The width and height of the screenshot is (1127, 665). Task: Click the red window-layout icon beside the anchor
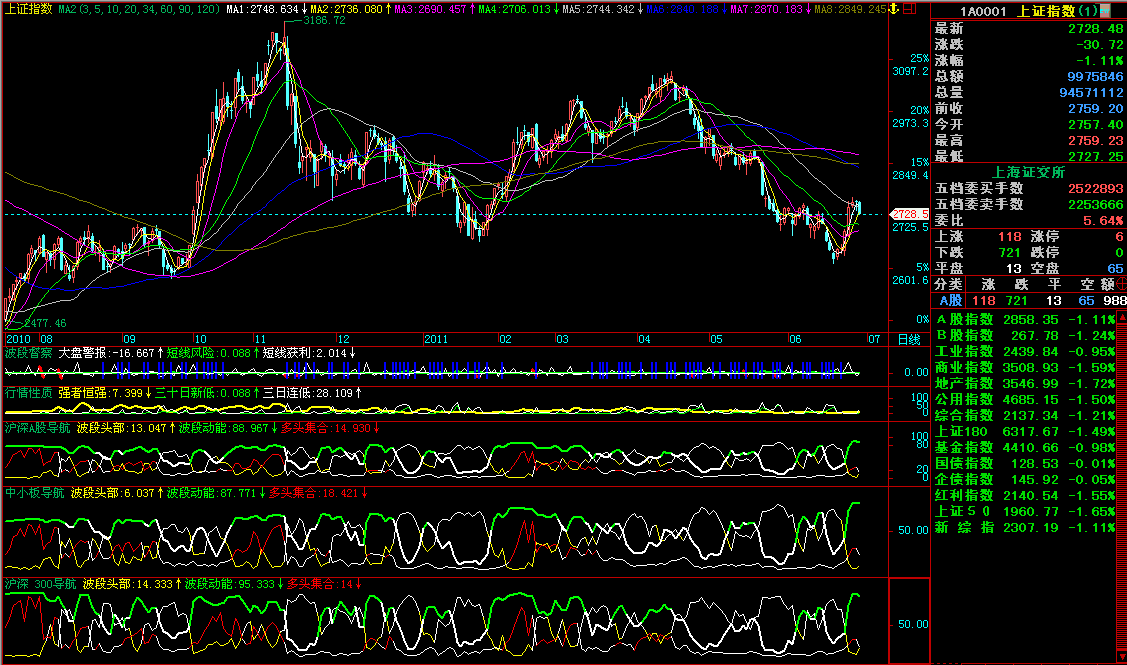point(907,9)
